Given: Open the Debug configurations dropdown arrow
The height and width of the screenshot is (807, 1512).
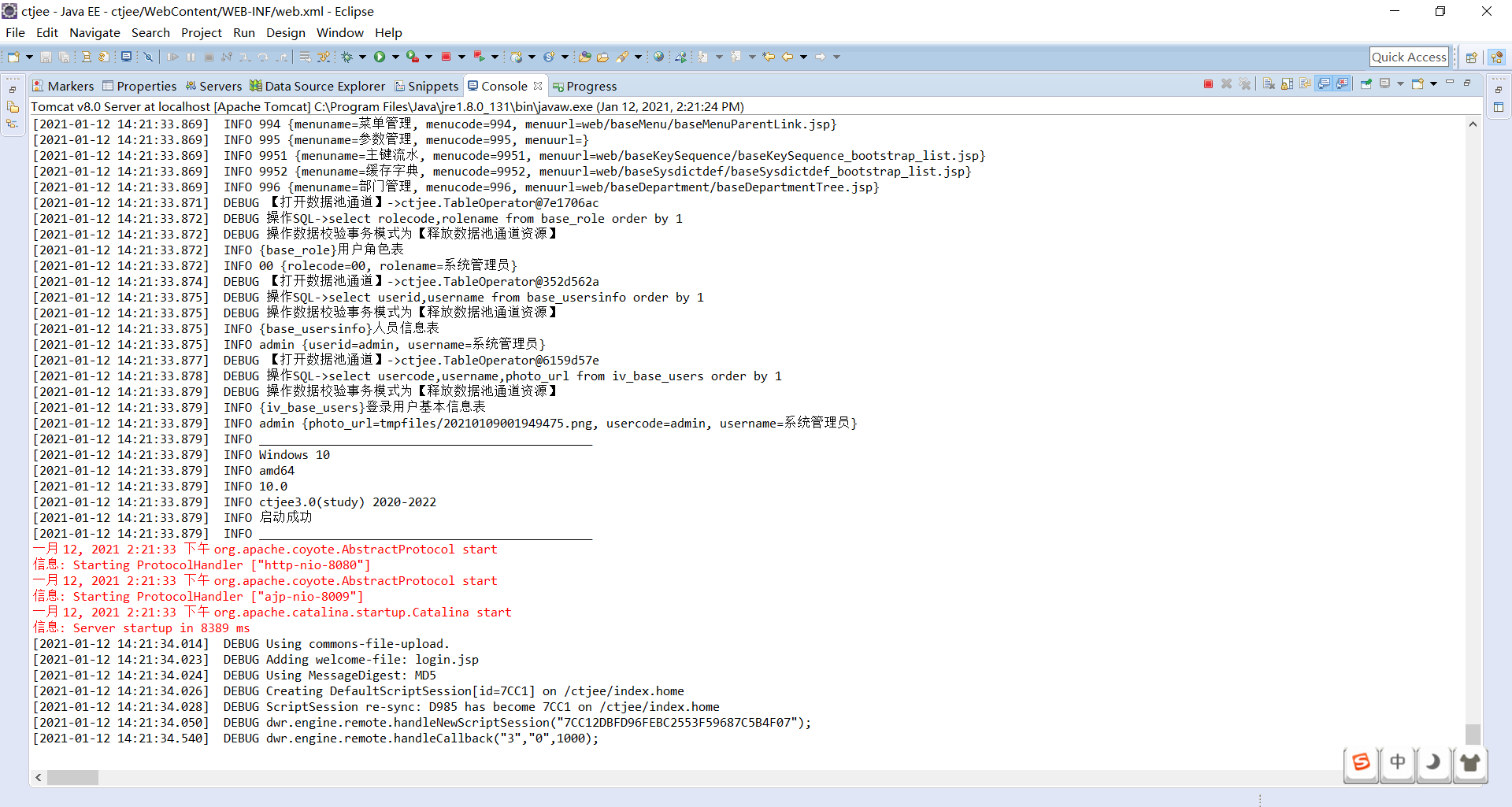Looking at the screenshot, I should [x=362, y=57].
